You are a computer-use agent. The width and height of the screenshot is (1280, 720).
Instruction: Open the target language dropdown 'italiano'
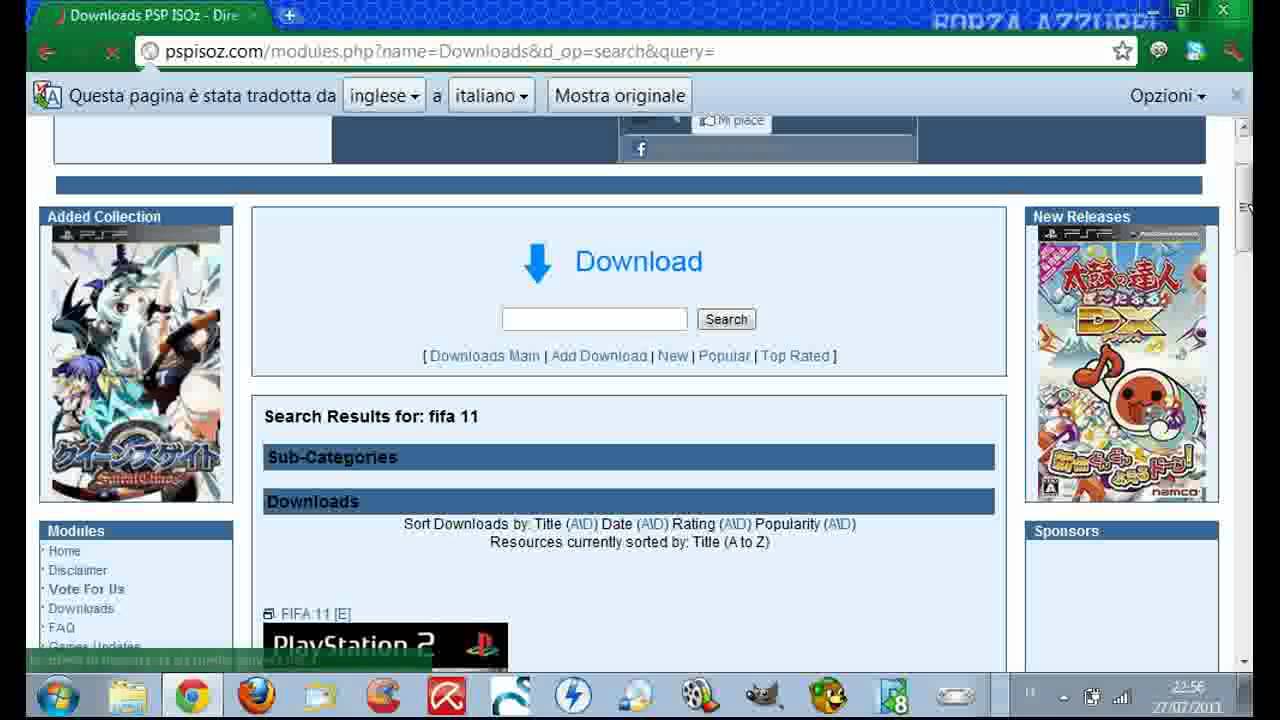491,96
